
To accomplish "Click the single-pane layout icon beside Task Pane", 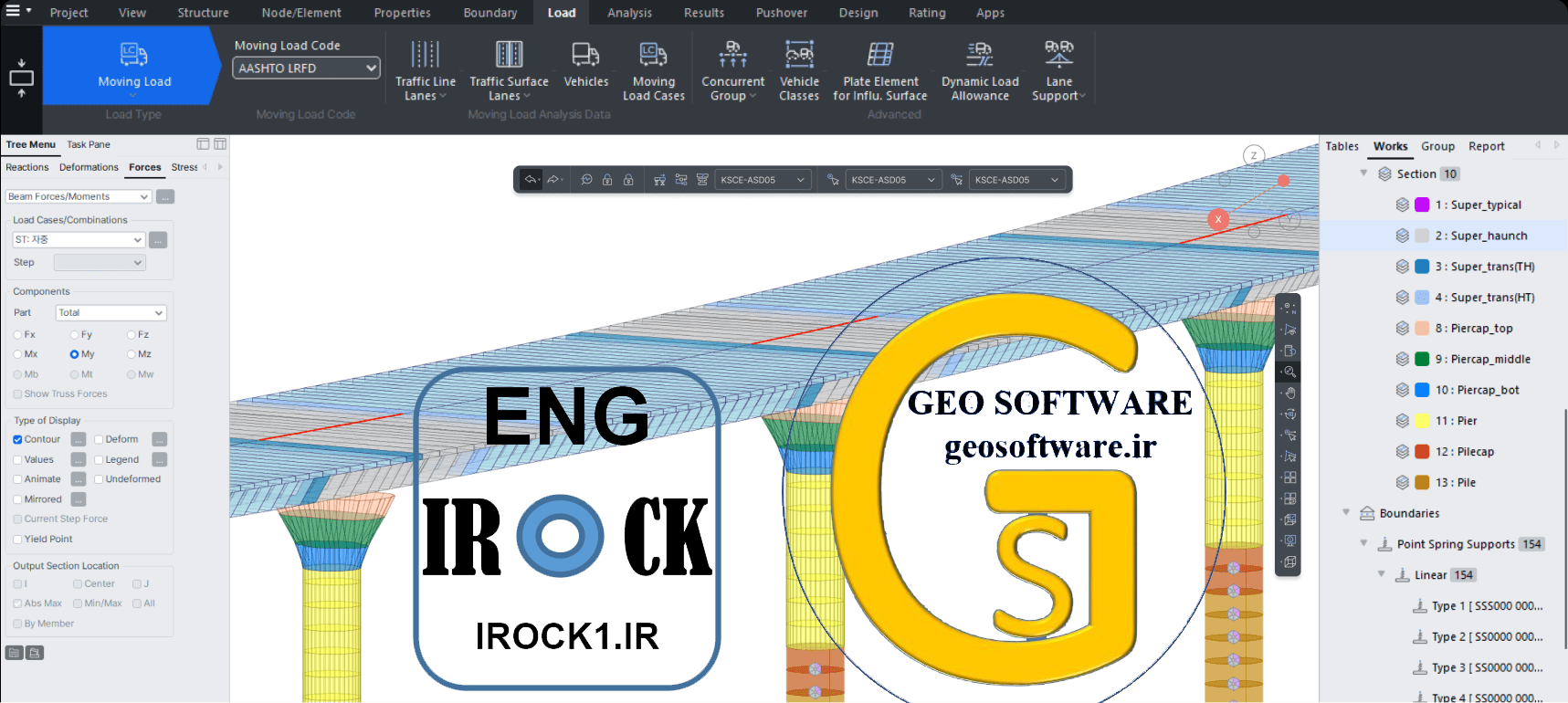I will tap(203, 144).
